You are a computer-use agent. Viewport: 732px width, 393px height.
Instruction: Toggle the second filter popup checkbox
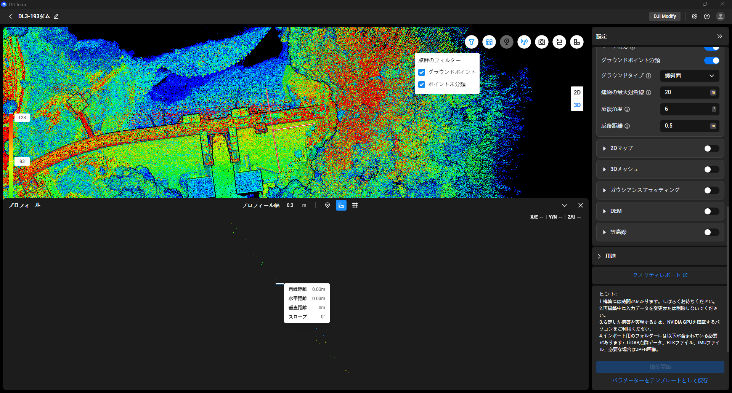pos(422,84)
